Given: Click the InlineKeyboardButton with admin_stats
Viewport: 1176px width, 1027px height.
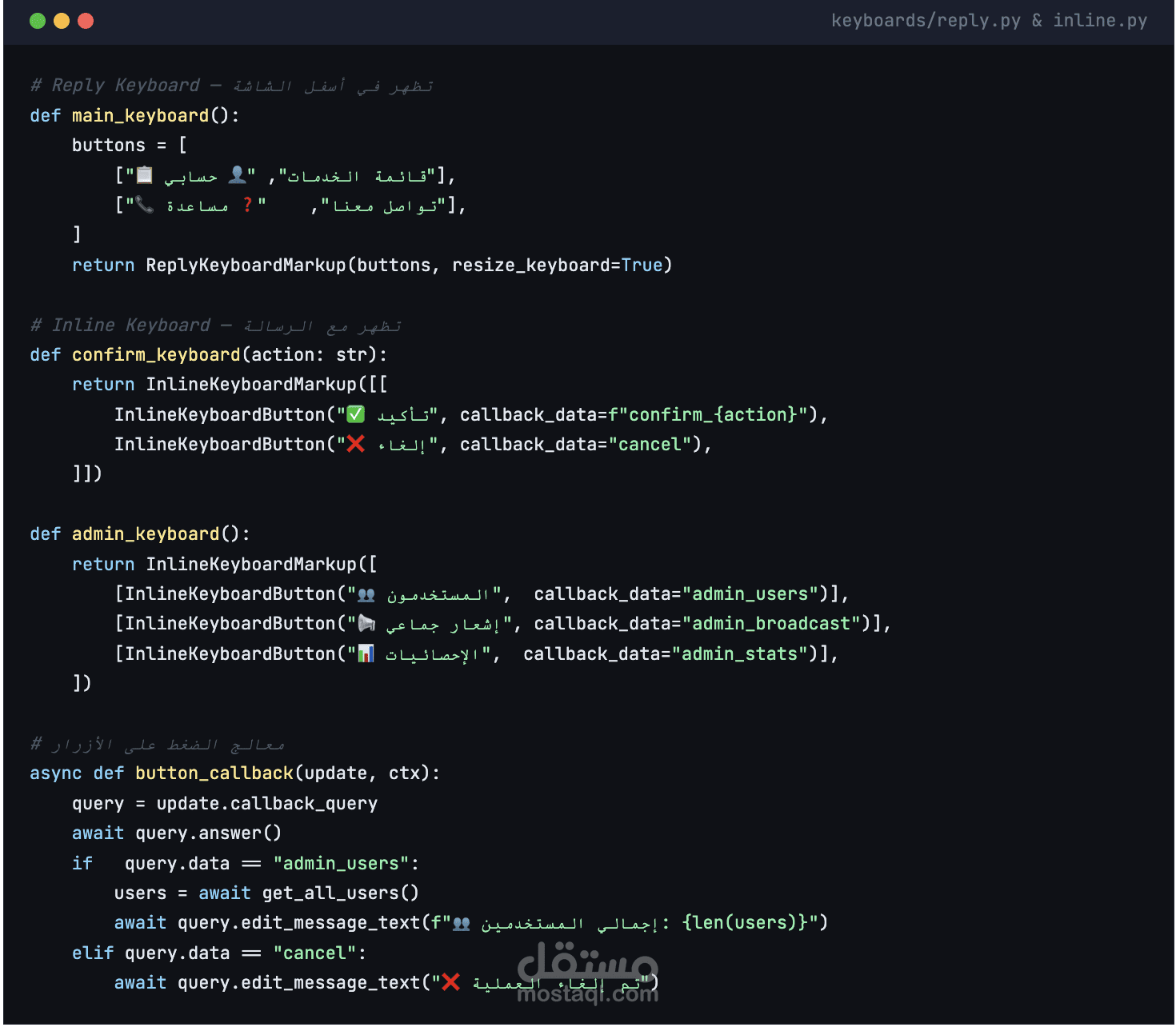Looking at the screenshot, I should [x=472, y=654].
